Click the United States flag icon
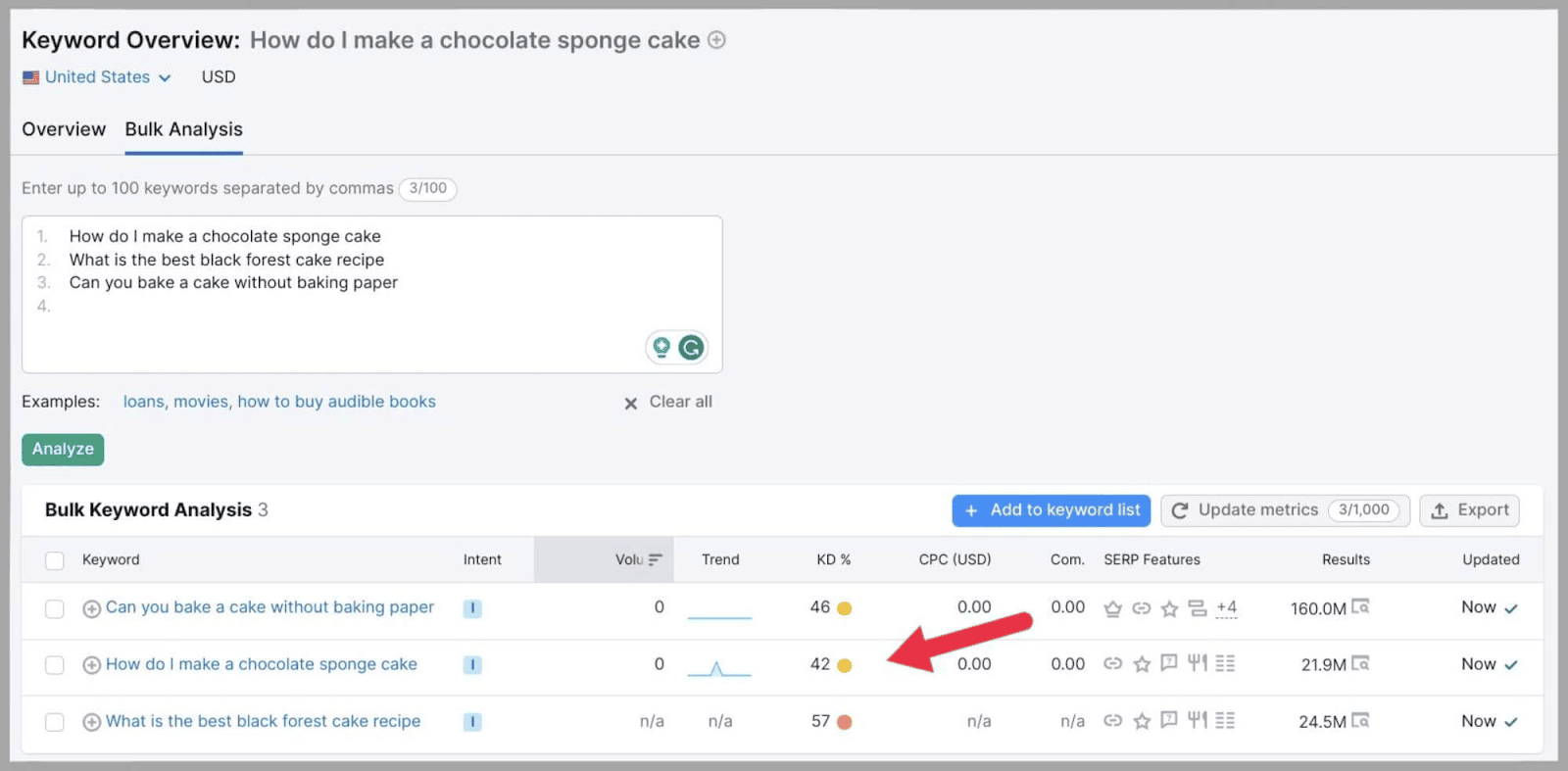Image resolution: width=1568 pixels, height=771 pixels. coord(30,77)
